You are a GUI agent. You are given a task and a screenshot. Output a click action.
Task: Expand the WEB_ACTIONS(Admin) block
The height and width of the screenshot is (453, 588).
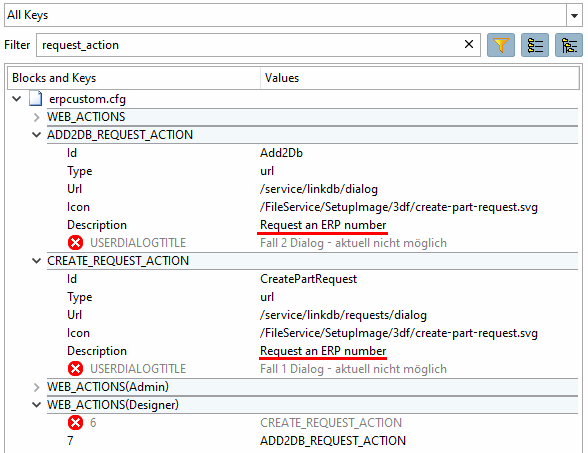point(36,387)
